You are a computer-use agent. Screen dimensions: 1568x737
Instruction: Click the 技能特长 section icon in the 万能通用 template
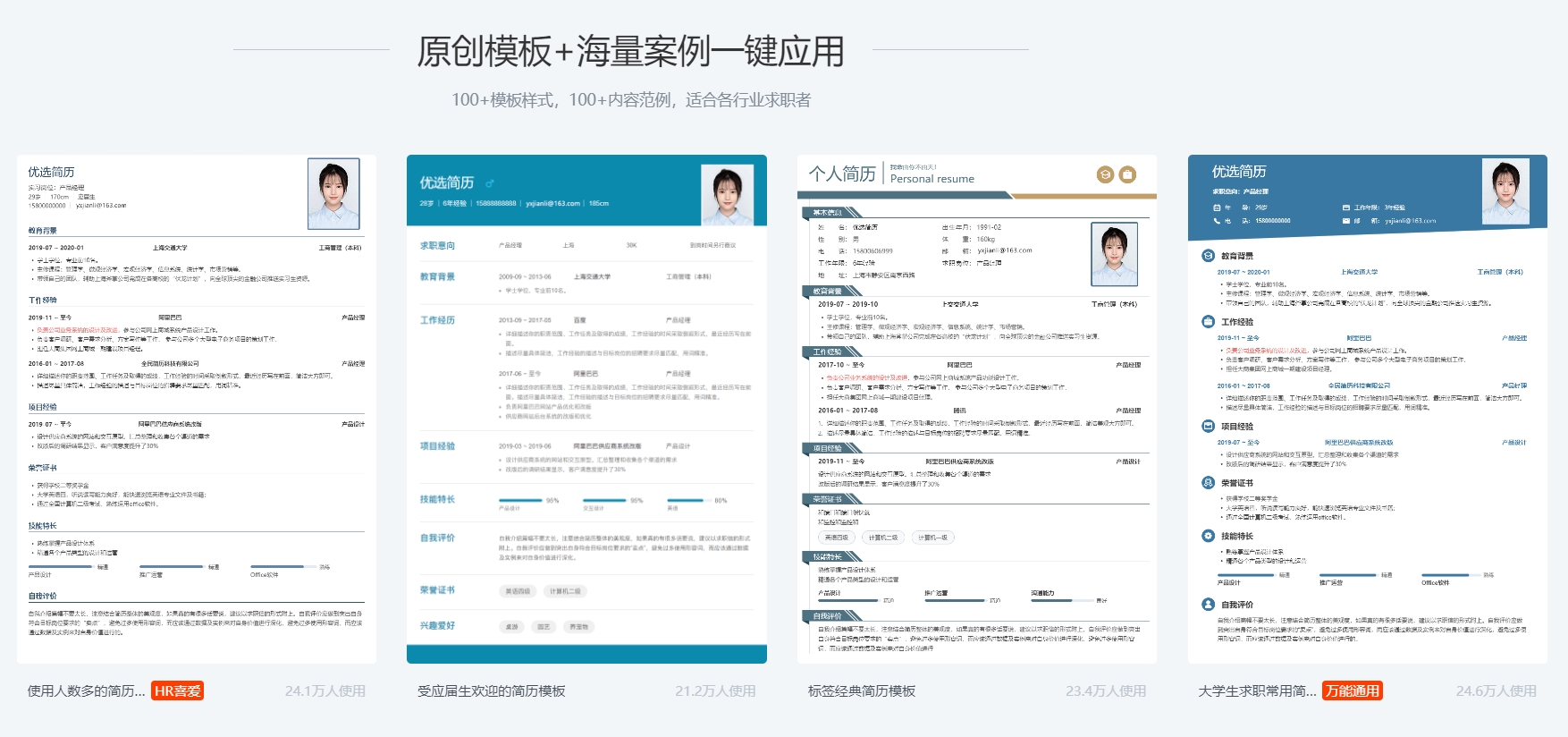1208,536
